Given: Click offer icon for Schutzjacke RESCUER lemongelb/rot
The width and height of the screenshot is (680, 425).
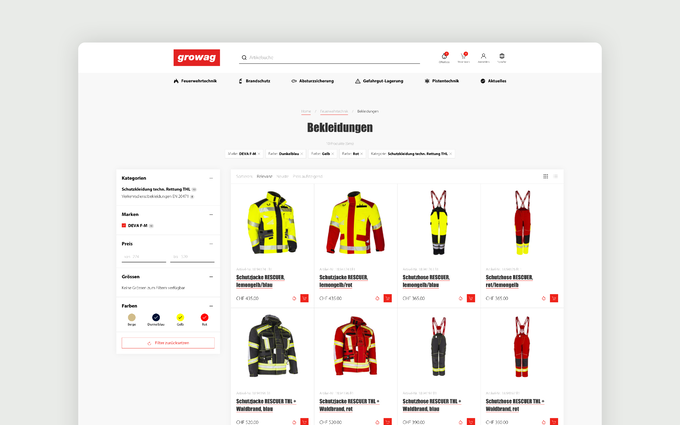Looking at the screenshot, I should [377, 298].
